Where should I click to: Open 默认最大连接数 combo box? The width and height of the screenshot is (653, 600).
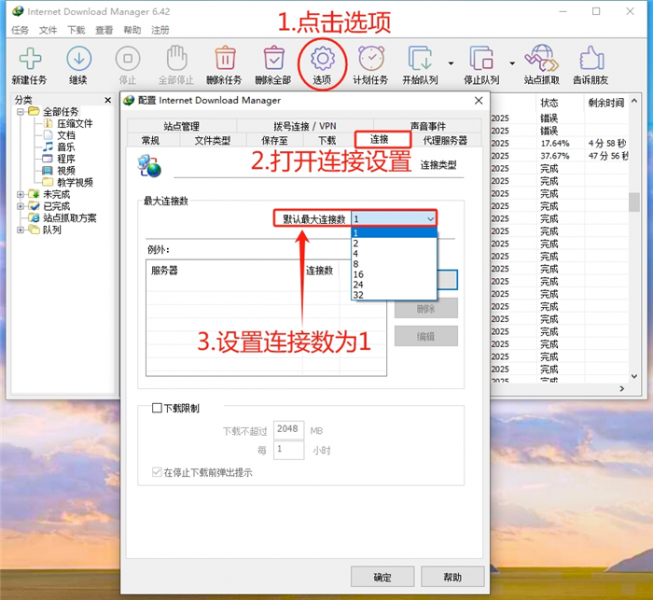pos(394,219)
